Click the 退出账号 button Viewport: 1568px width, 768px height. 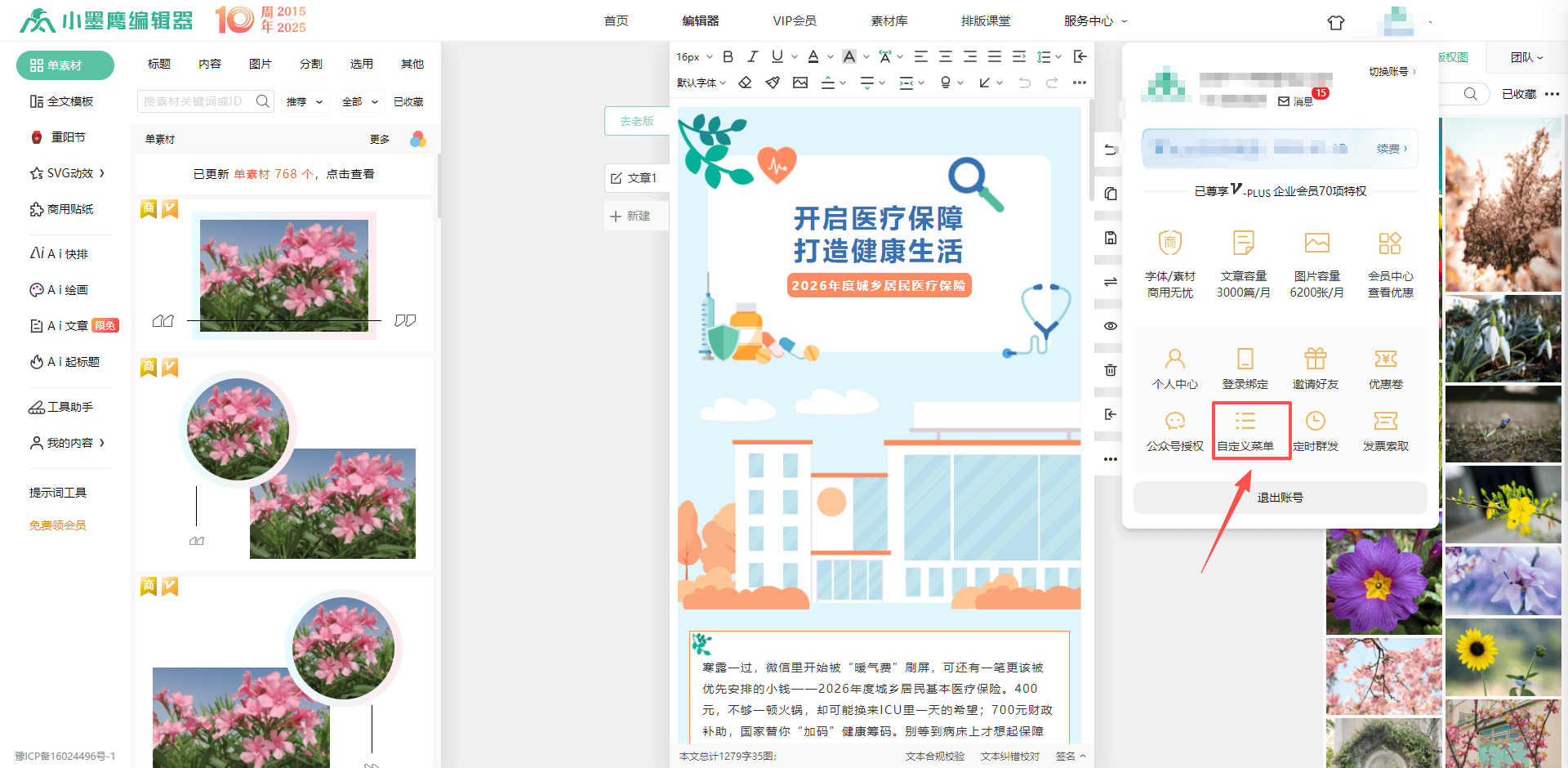point(1280,498)
